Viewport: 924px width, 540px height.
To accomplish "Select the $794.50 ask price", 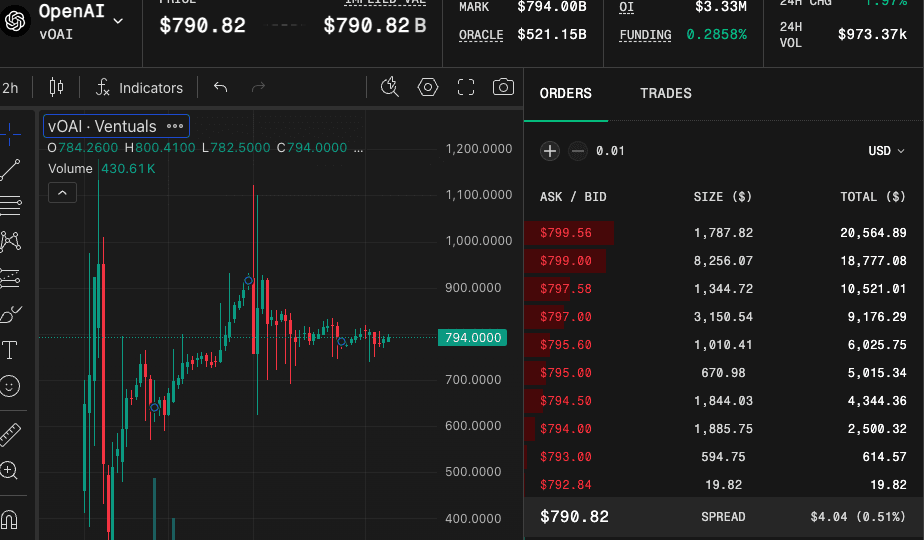I will (566, 401).
